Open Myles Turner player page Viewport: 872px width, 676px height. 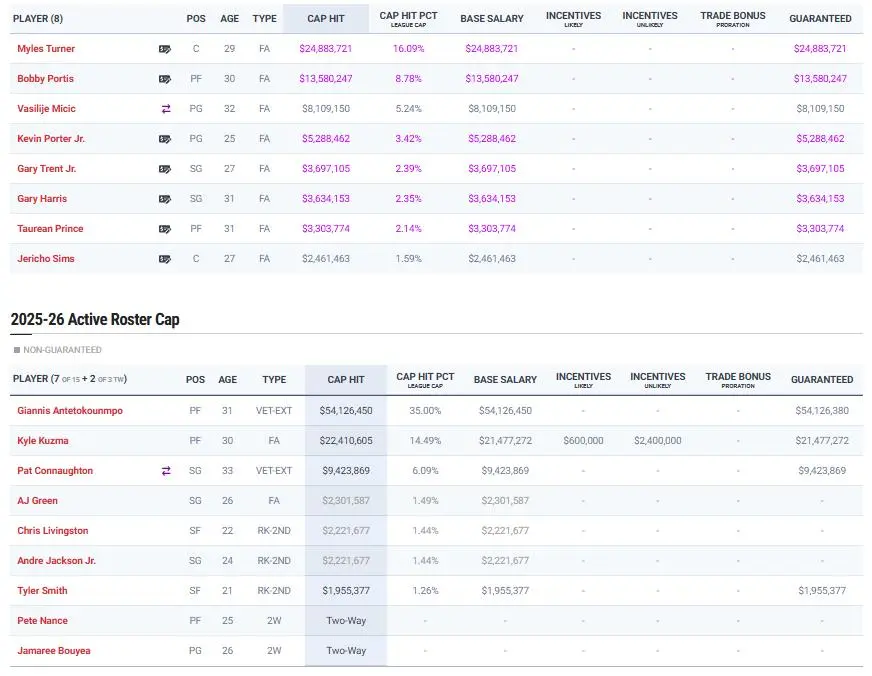[46, 49]
